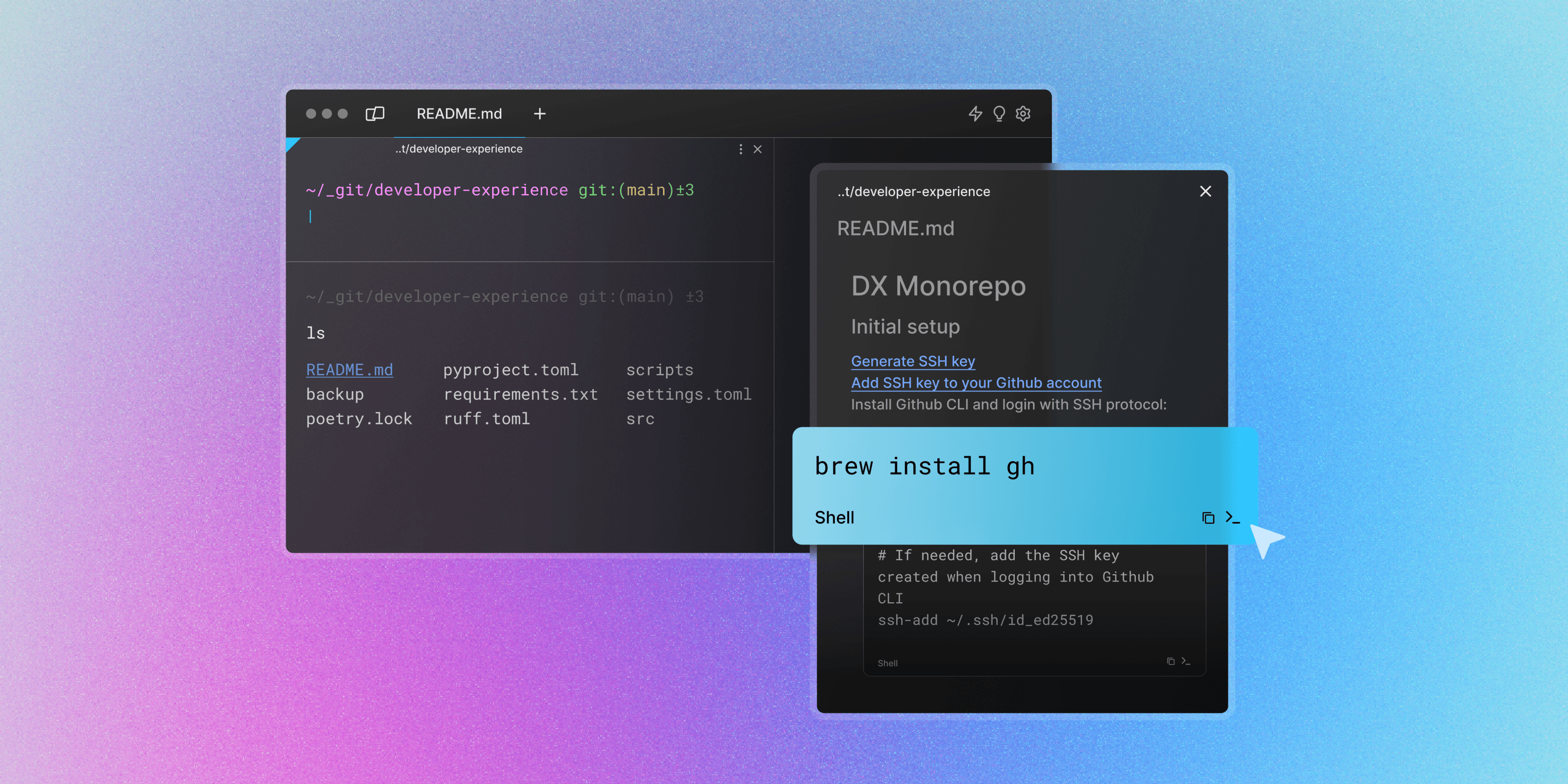1568x784 pixels.
Task: Copy the "brew install gh" command
Action: pos(1208,517)
